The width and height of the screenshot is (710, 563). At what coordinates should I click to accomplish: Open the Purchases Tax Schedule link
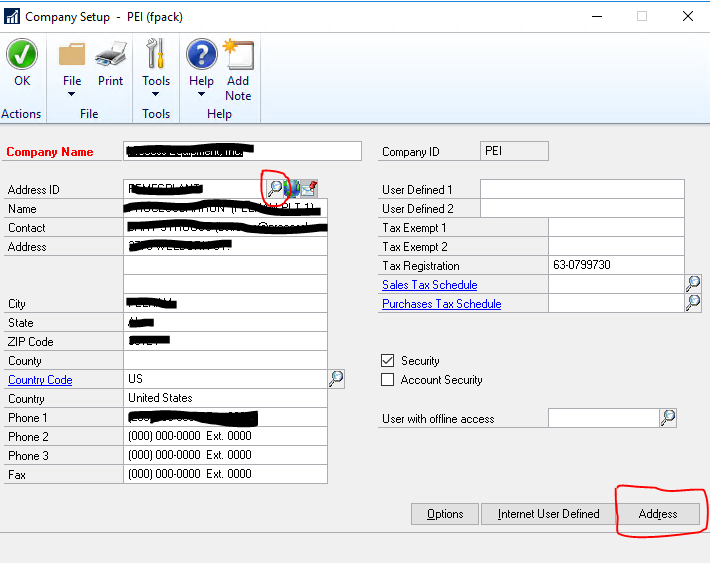(x=441, y=304)
